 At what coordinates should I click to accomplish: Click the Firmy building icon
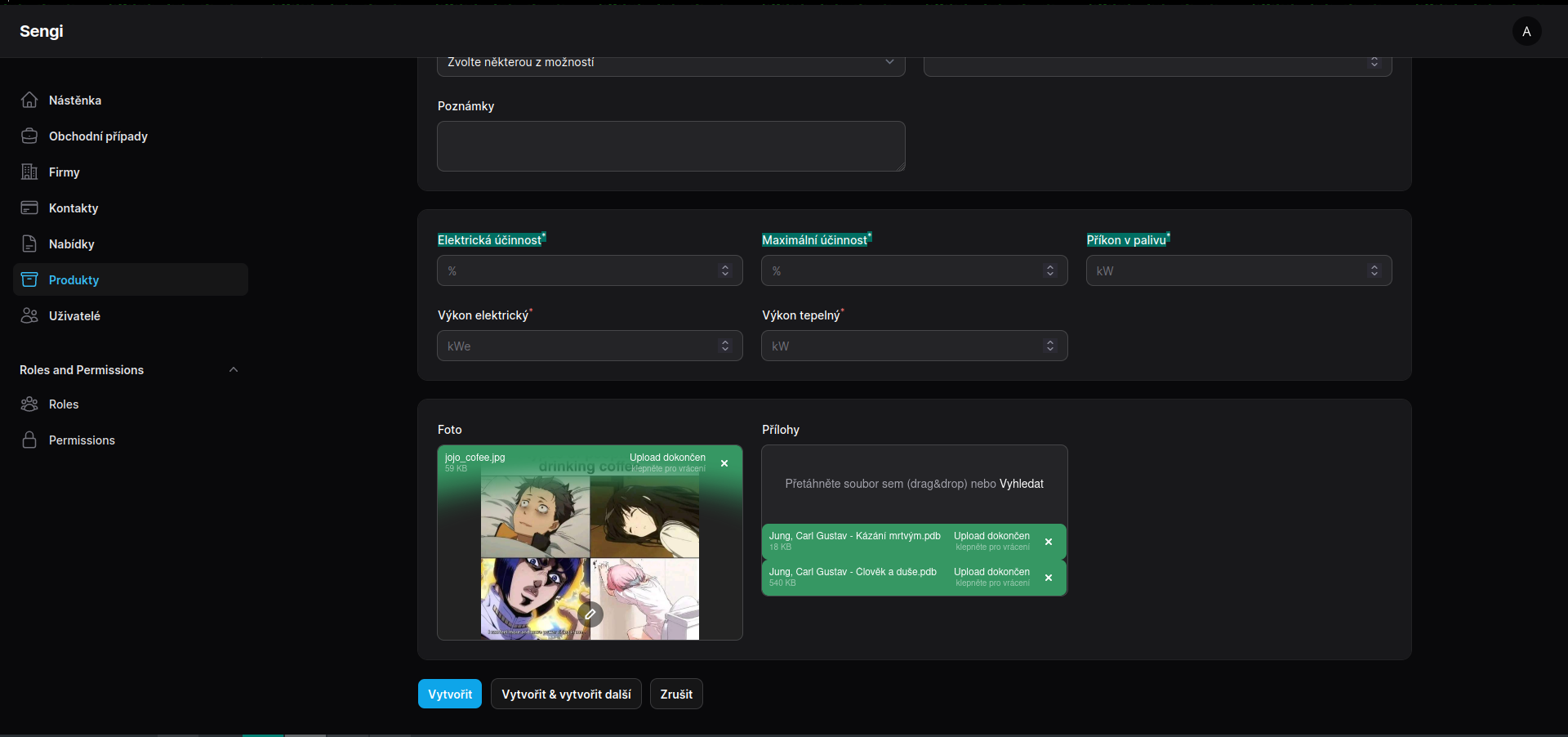click(29, 172)
